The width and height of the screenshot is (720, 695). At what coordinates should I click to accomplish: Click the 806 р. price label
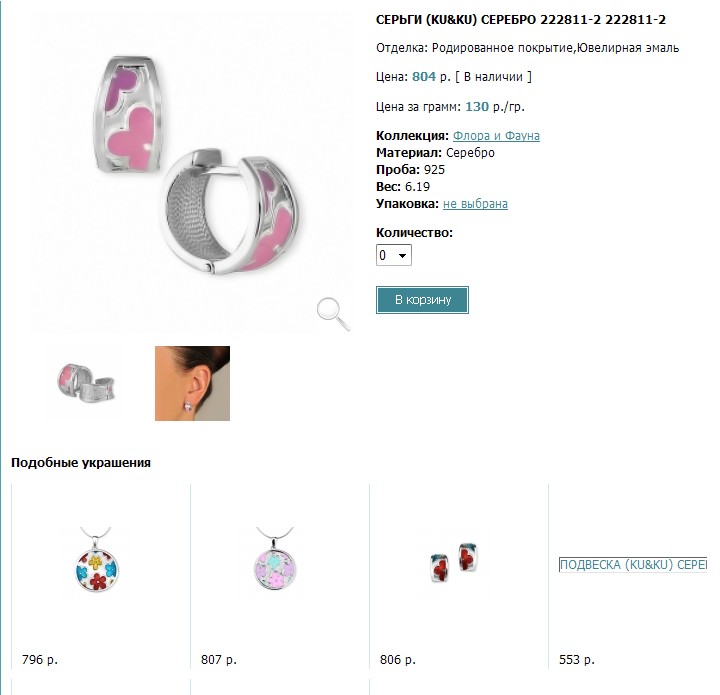pyautogui.click(x=398, y=660)
